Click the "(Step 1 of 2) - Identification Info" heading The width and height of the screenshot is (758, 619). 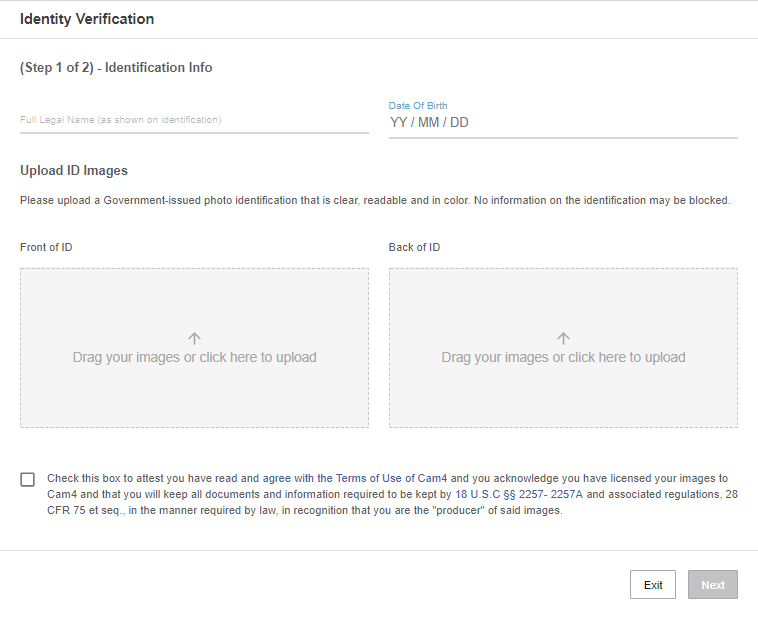point(116,68)
